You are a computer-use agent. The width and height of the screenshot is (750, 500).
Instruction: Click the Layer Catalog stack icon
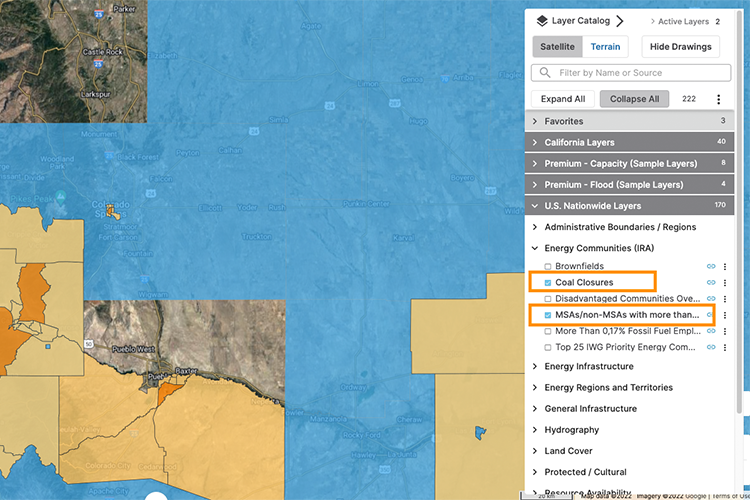click(x=541, y=21)
